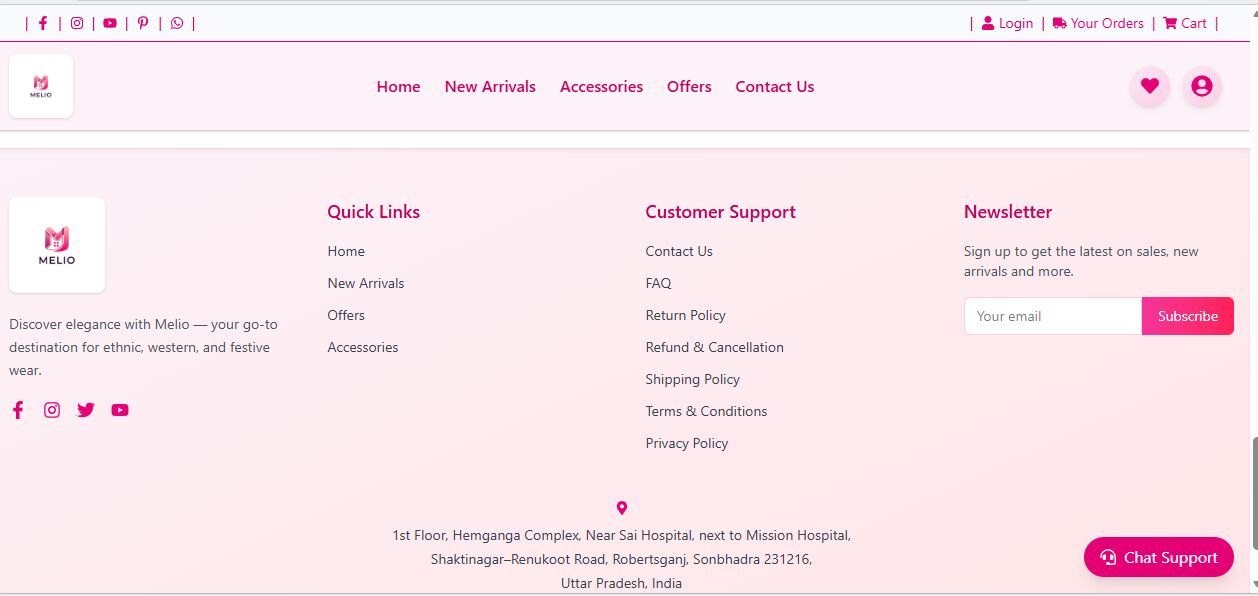The height and width of the screenshot is (596, 1258).
Task: Click the Melio logo in the header
Action: [41, 86]
